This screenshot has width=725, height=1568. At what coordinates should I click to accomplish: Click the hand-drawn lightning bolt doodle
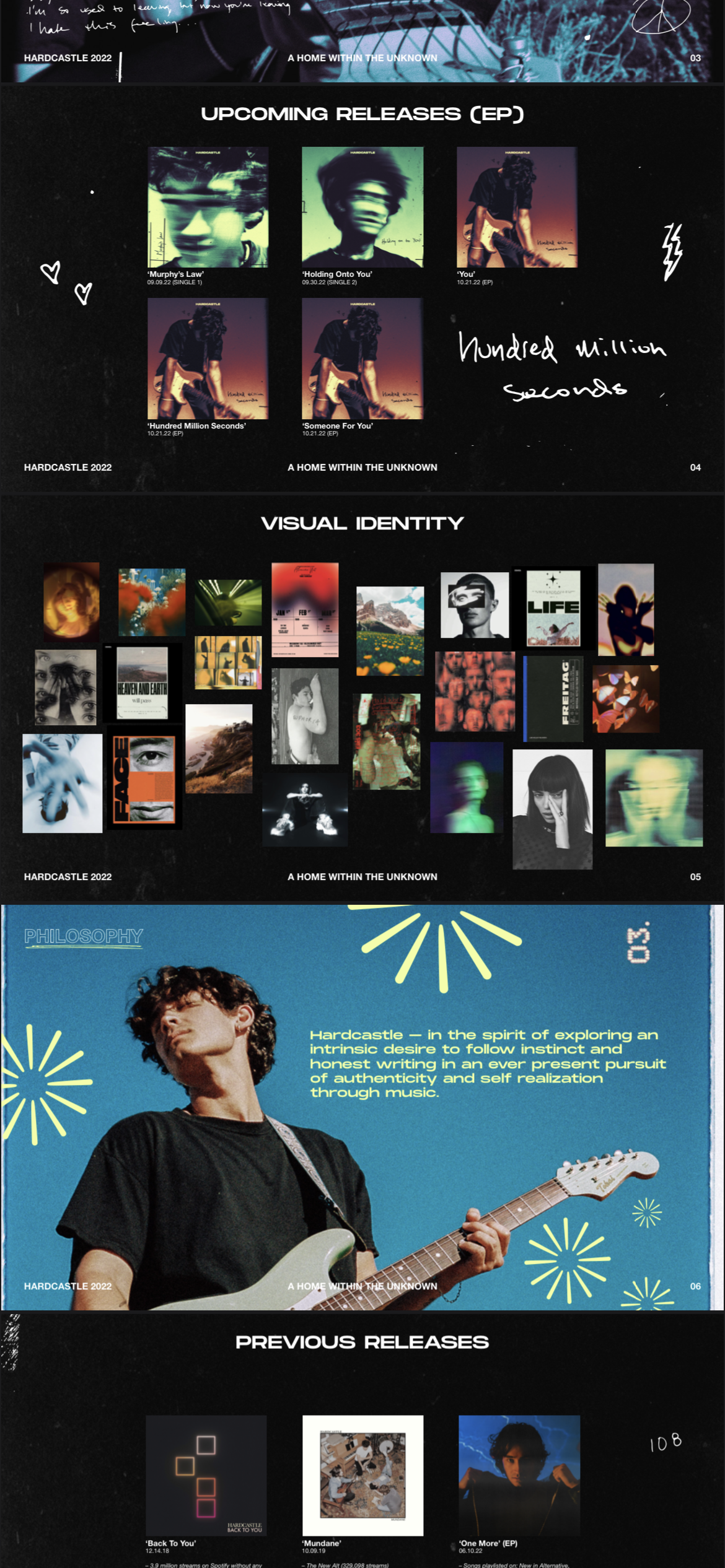point(672,252)
